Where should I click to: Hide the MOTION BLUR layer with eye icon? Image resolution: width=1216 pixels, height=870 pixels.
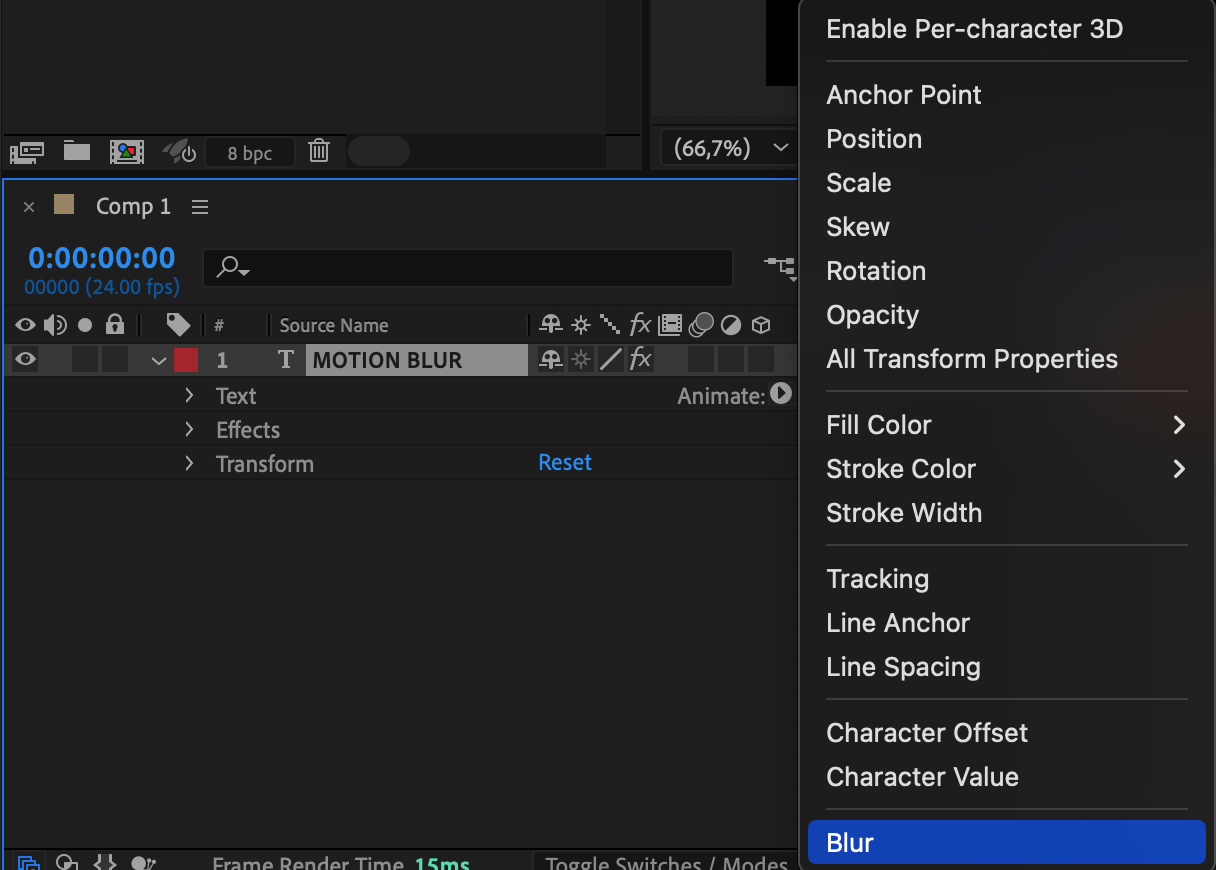(25, 360)
